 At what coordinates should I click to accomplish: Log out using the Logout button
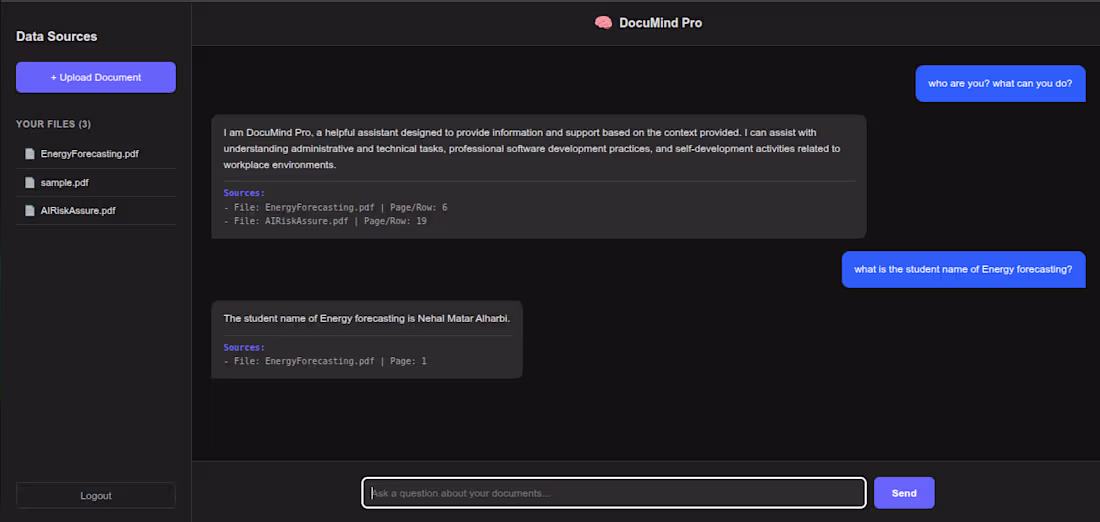(95, 495)
